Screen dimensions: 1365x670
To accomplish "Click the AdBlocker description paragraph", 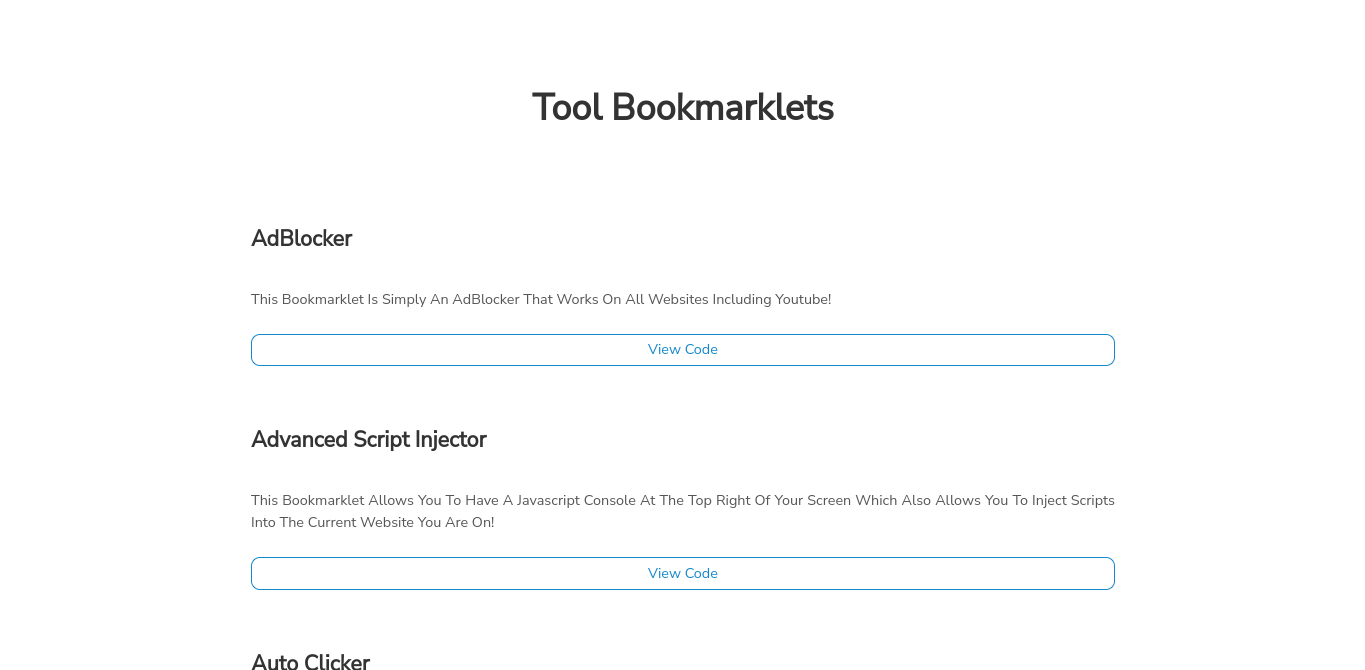I will pyautogui.click(x=540, y=300).
